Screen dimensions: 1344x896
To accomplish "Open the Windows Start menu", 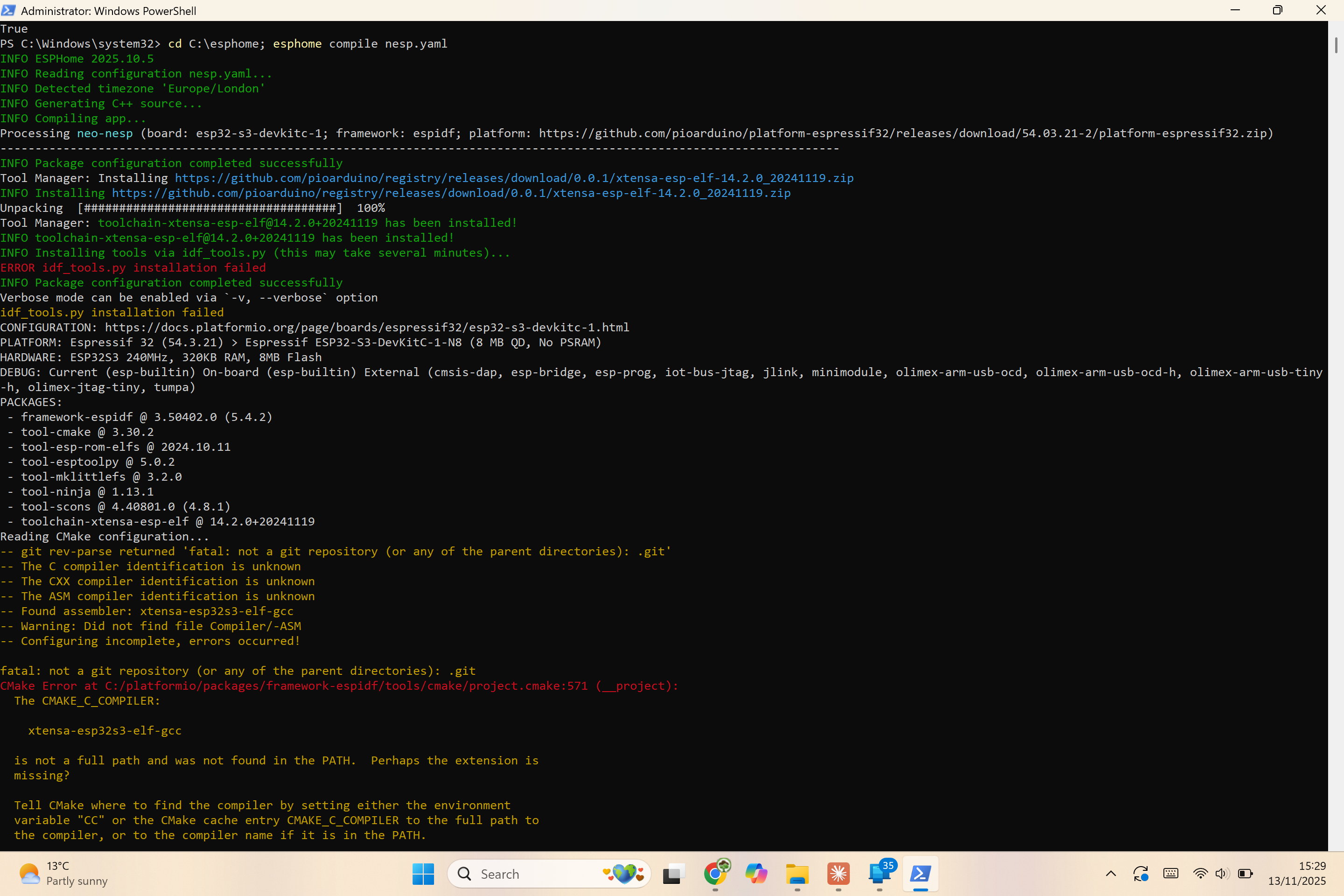I will click(423, 874).
